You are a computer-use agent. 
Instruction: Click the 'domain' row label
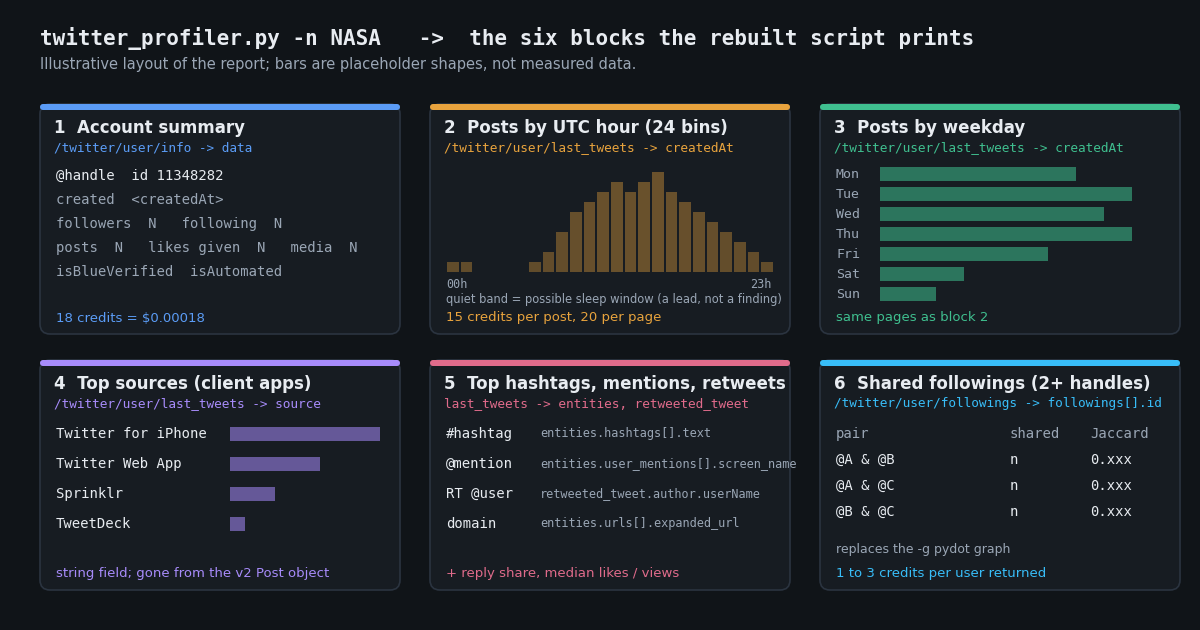pyautogui.click(x=471, y=524)
